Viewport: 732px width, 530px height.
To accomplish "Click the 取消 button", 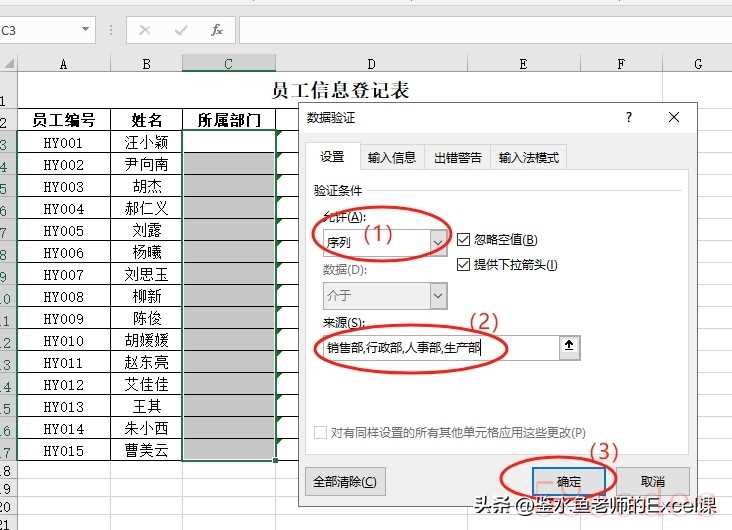I will click(653, 481).
